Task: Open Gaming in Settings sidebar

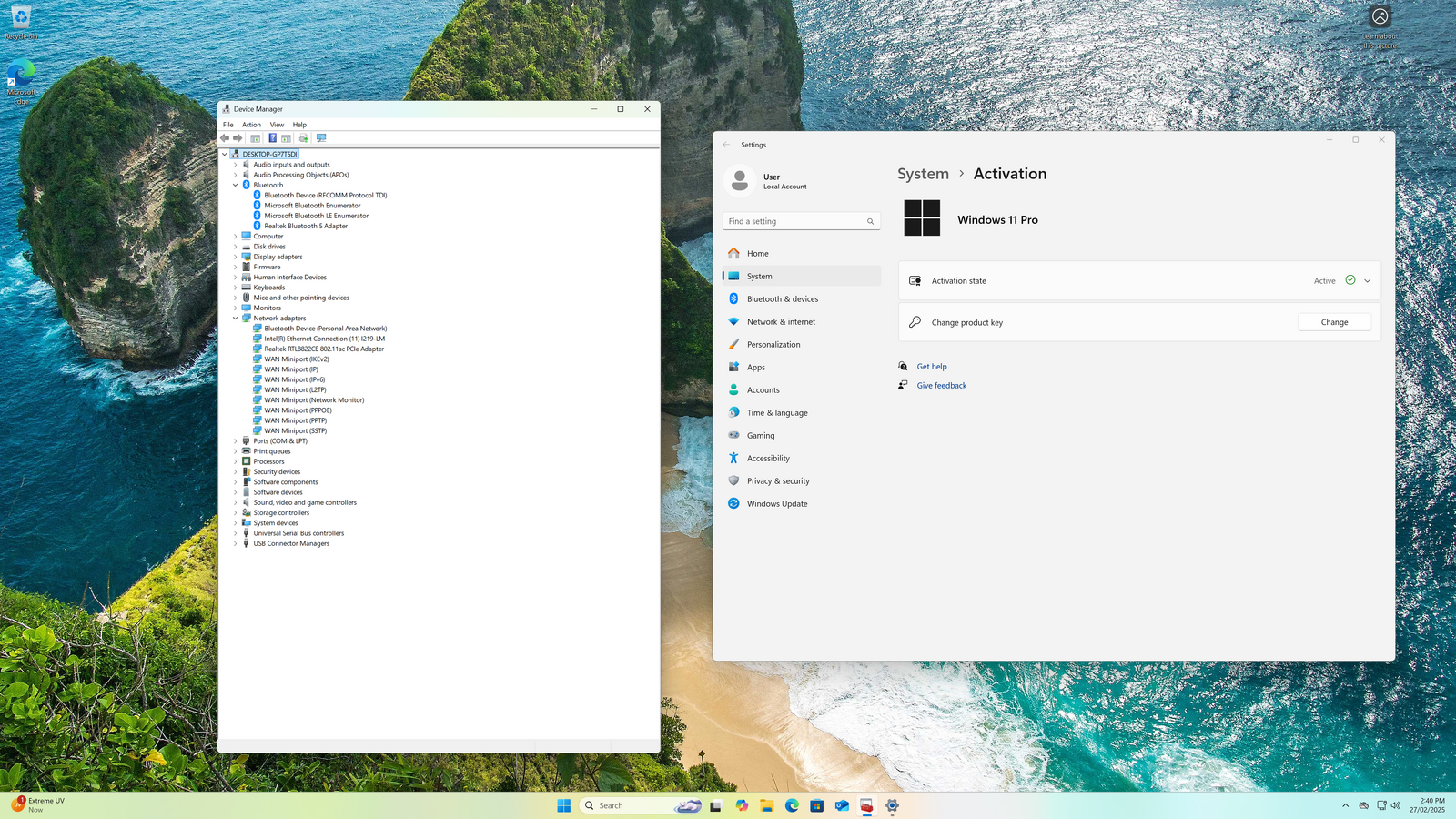Action: coord(802,436)
